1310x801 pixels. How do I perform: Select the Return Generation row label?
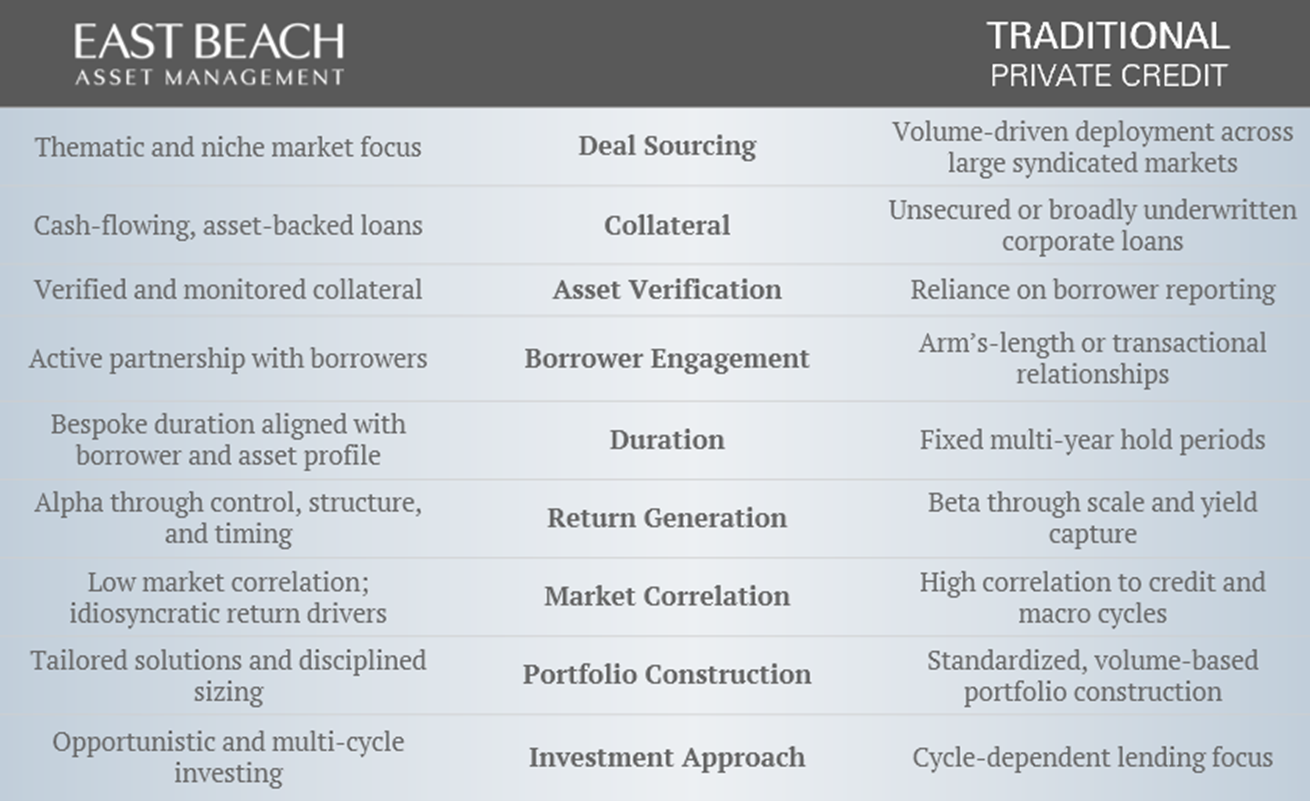667,518
